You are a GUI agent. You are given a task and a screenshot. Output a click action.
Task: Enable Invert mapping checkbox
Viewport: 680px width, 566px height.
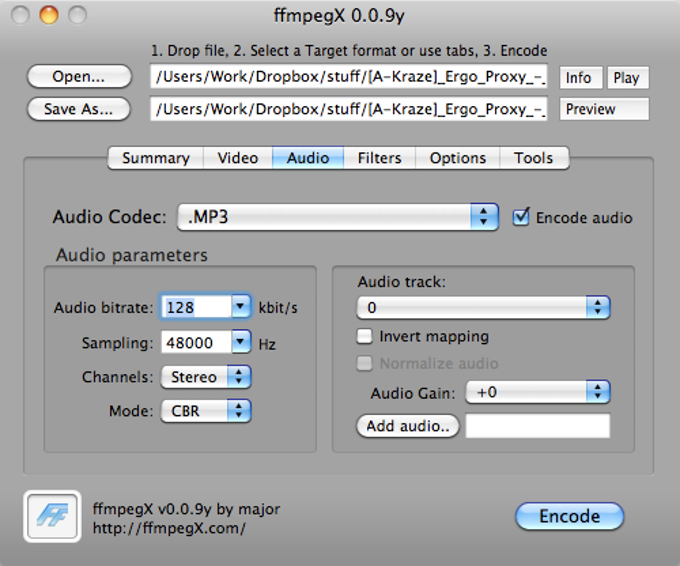(x=366, y=337)
